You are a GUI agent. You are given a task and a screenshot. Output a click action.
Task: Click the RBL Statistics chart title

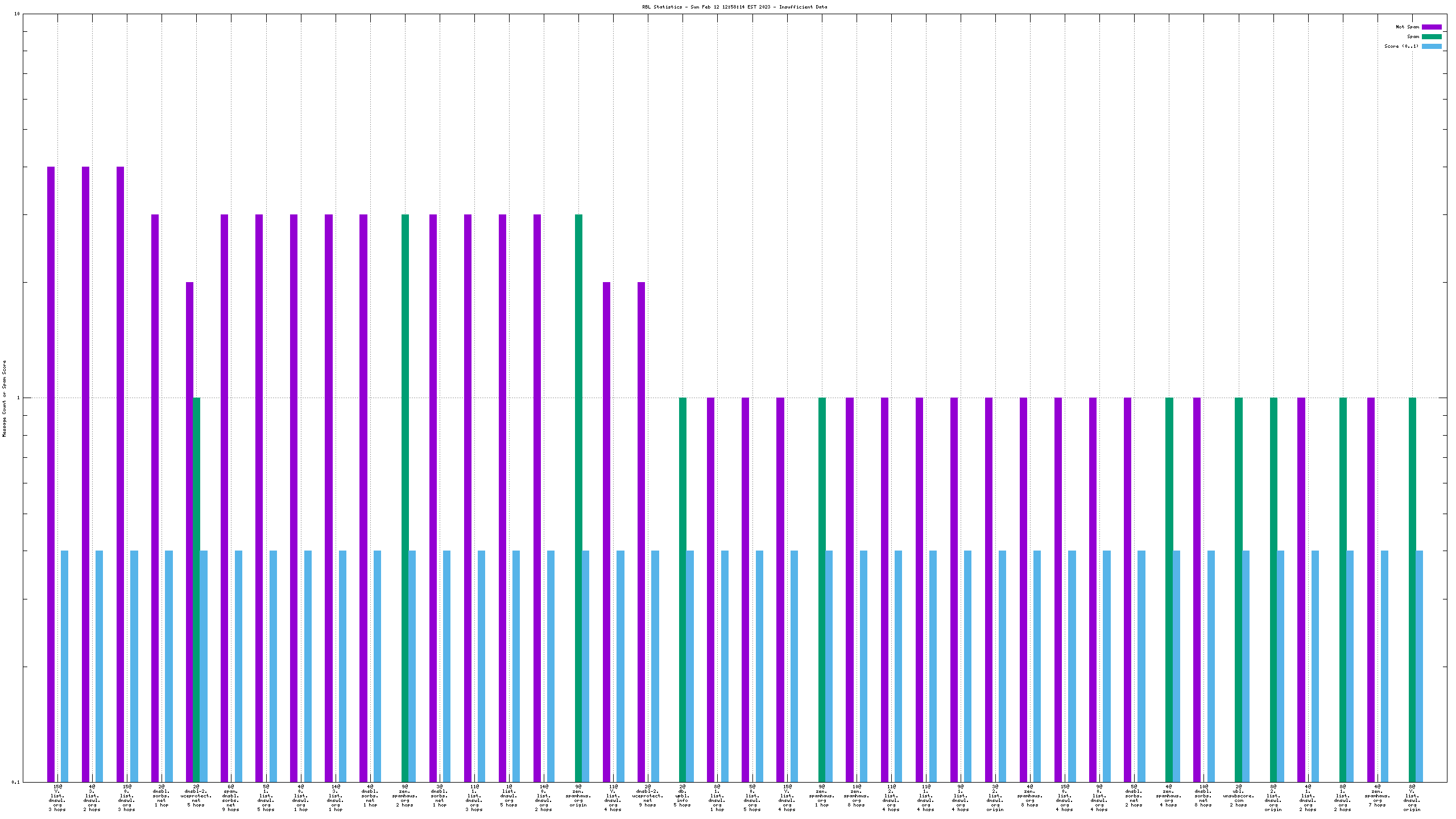pos(734,7)
